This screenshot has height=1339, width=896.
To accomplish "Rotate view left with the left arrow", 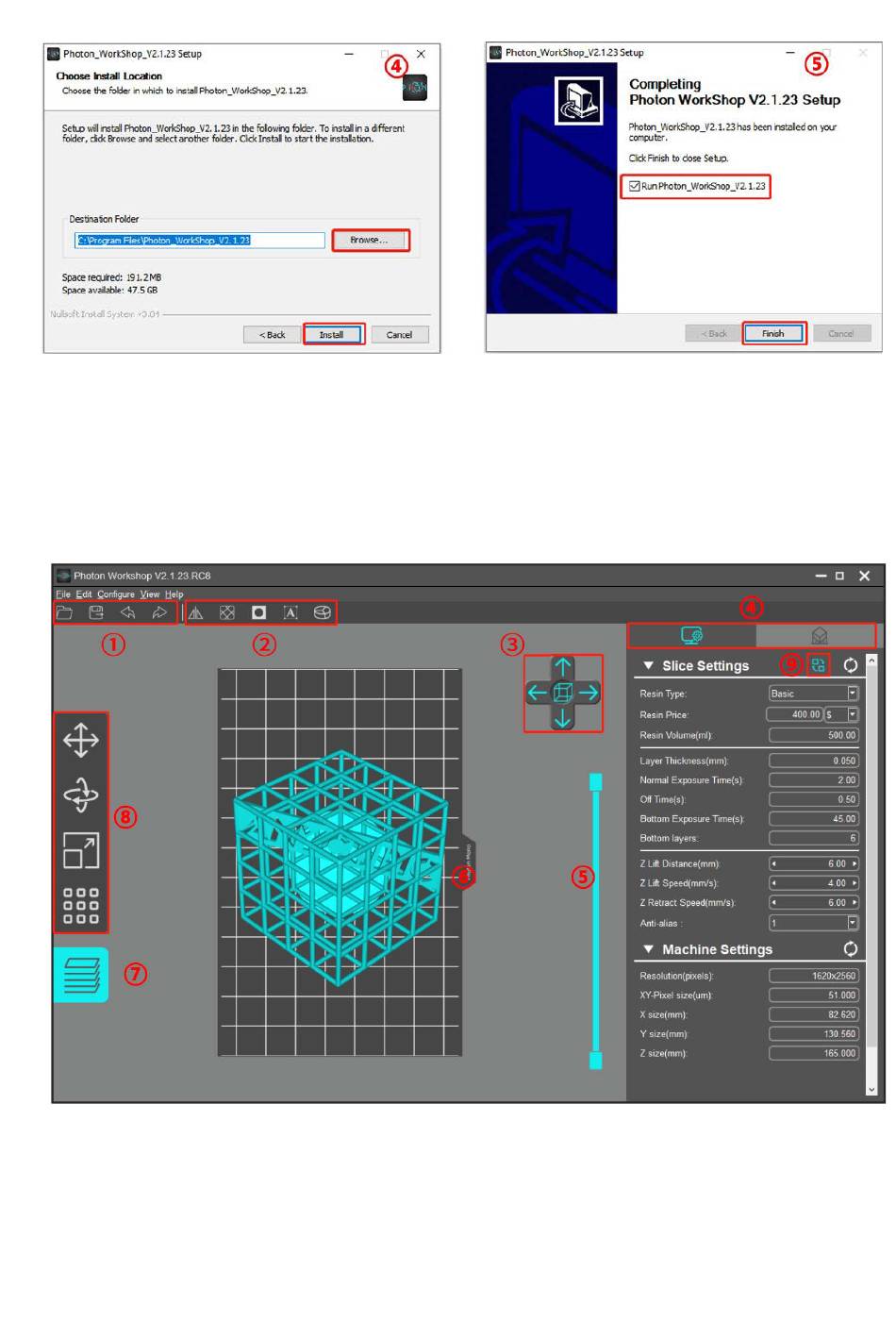I will pos(537,693).
